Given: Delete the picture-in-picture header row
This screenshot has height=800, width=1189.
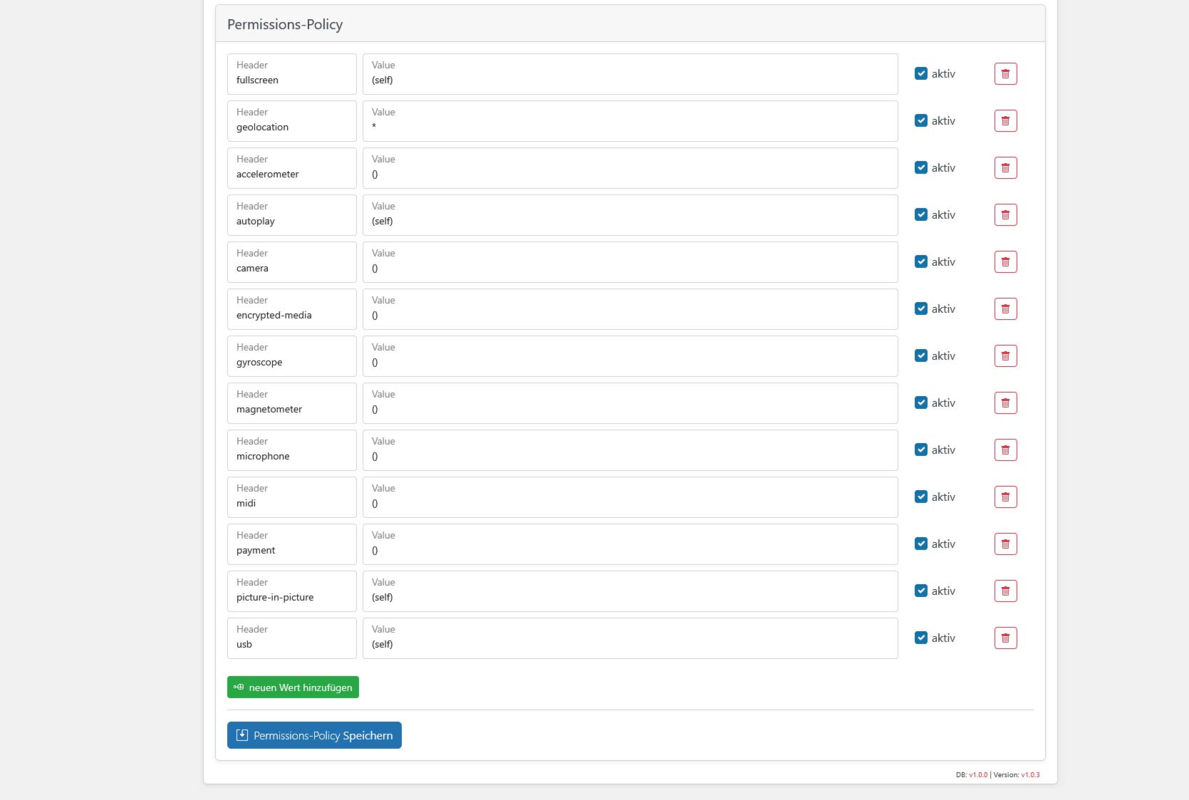Looking at the screenshot, I should coord(1005,591).
